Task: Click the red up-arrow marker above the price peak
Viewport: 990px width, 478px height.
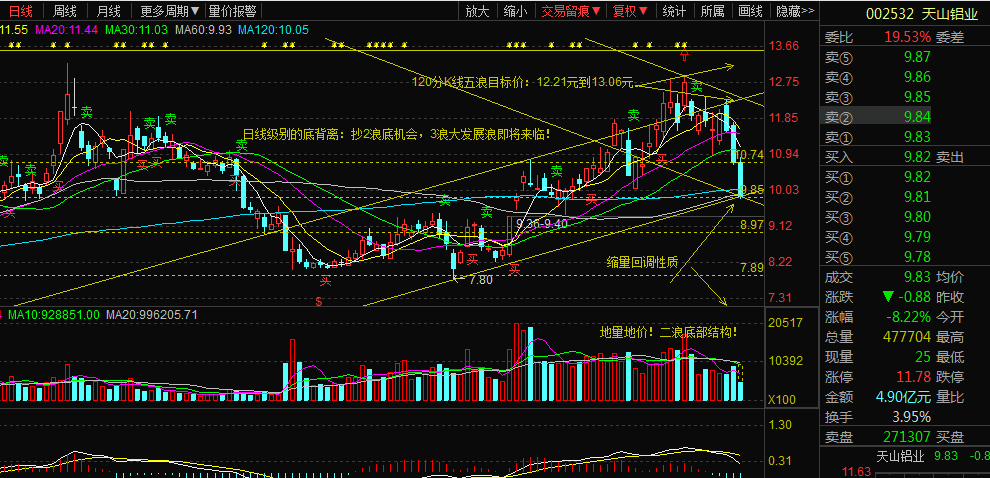Action: [684, 56]
